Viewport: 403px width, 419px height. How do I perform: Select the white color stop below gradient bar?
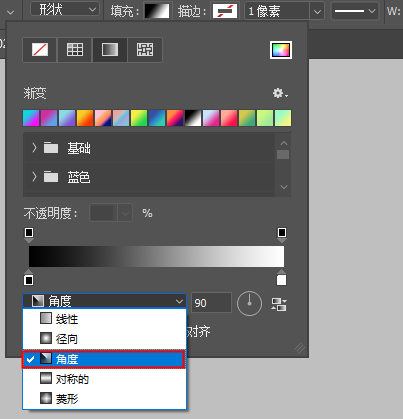click(x=281, y=279)
